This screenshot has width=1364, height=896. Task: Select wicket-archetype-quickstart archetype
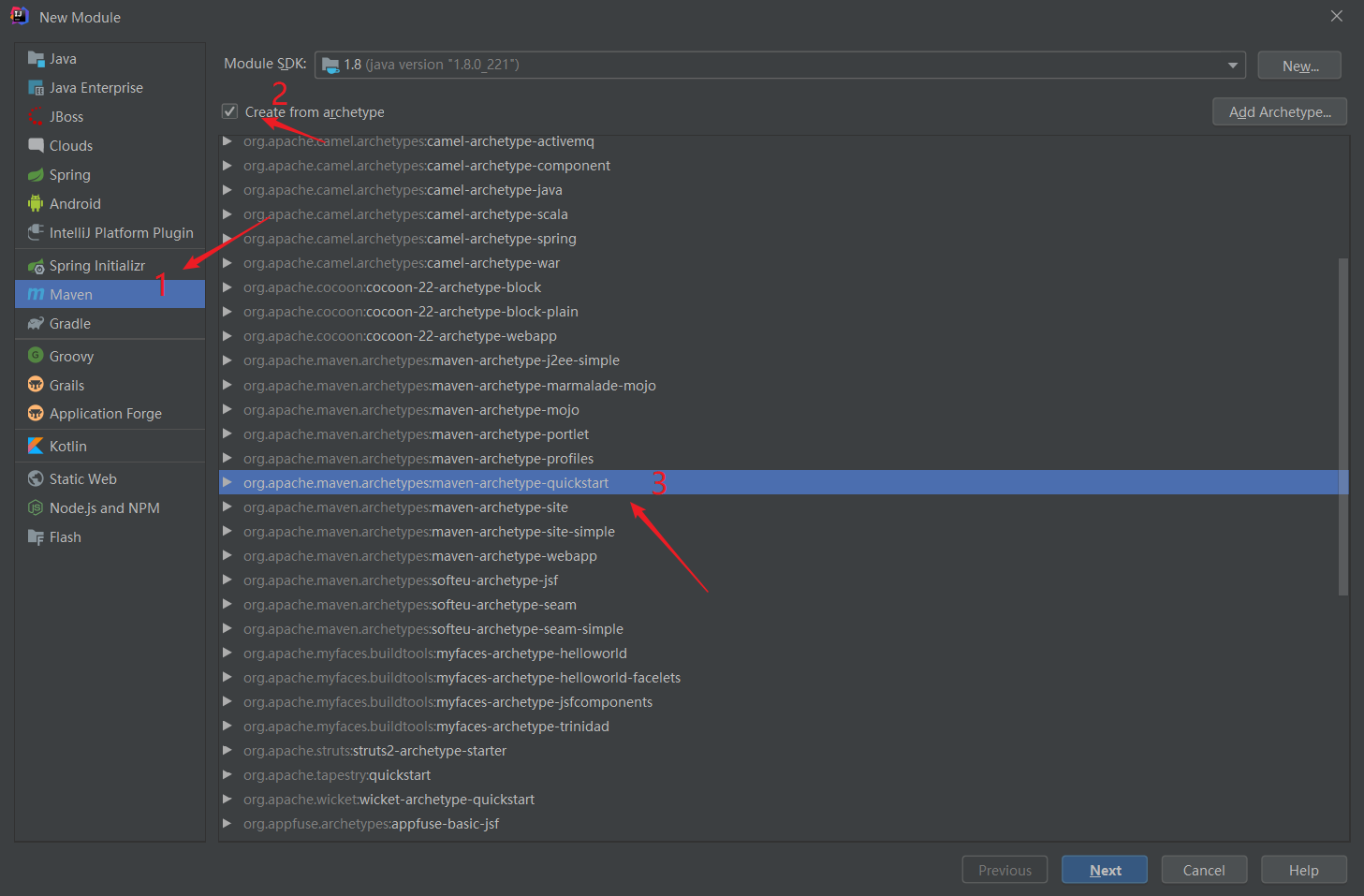point(783,800)
